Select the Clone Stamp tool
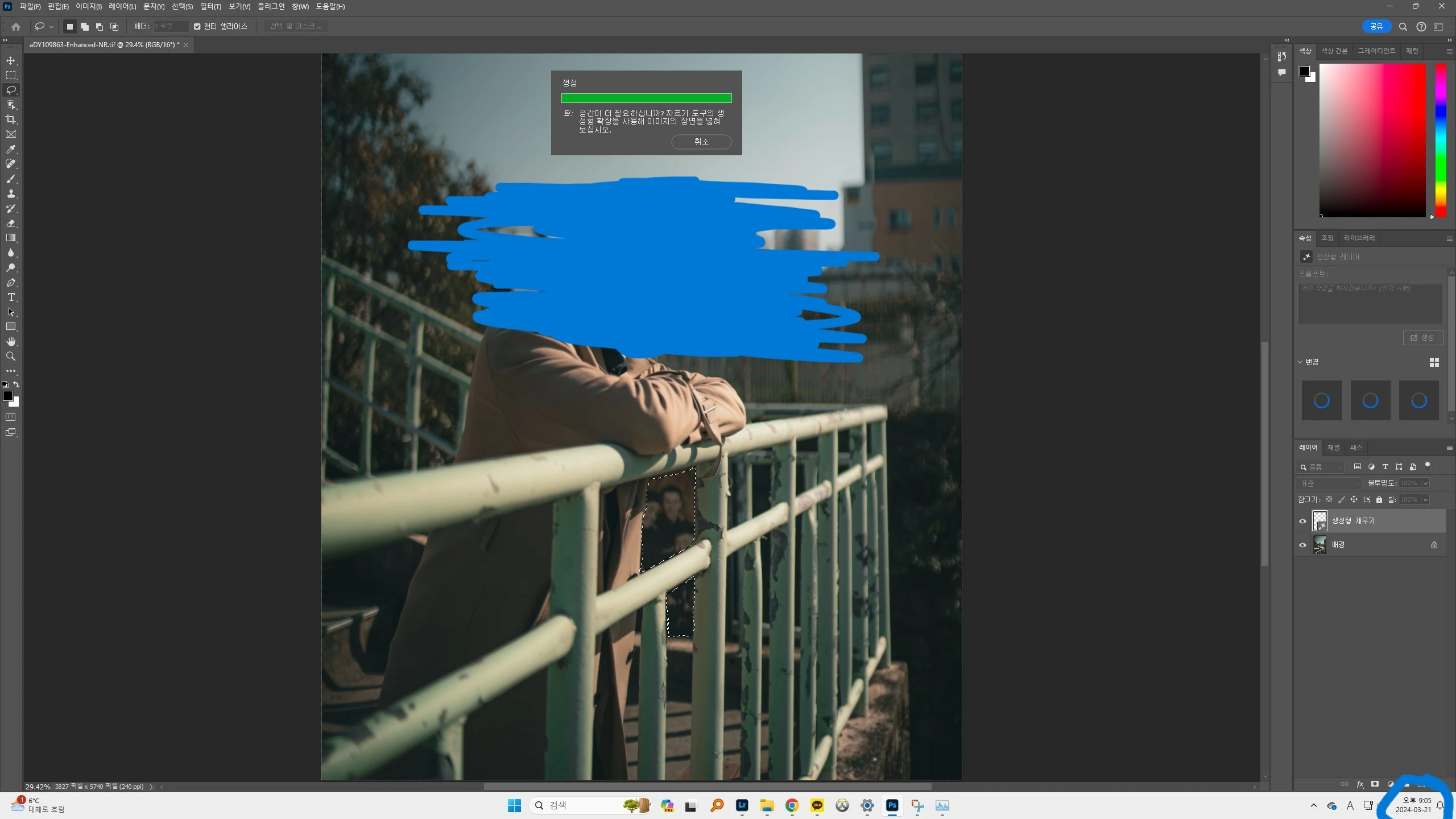Image resolution: width=1456 pixels, height=819 pixels. point(11,194)
